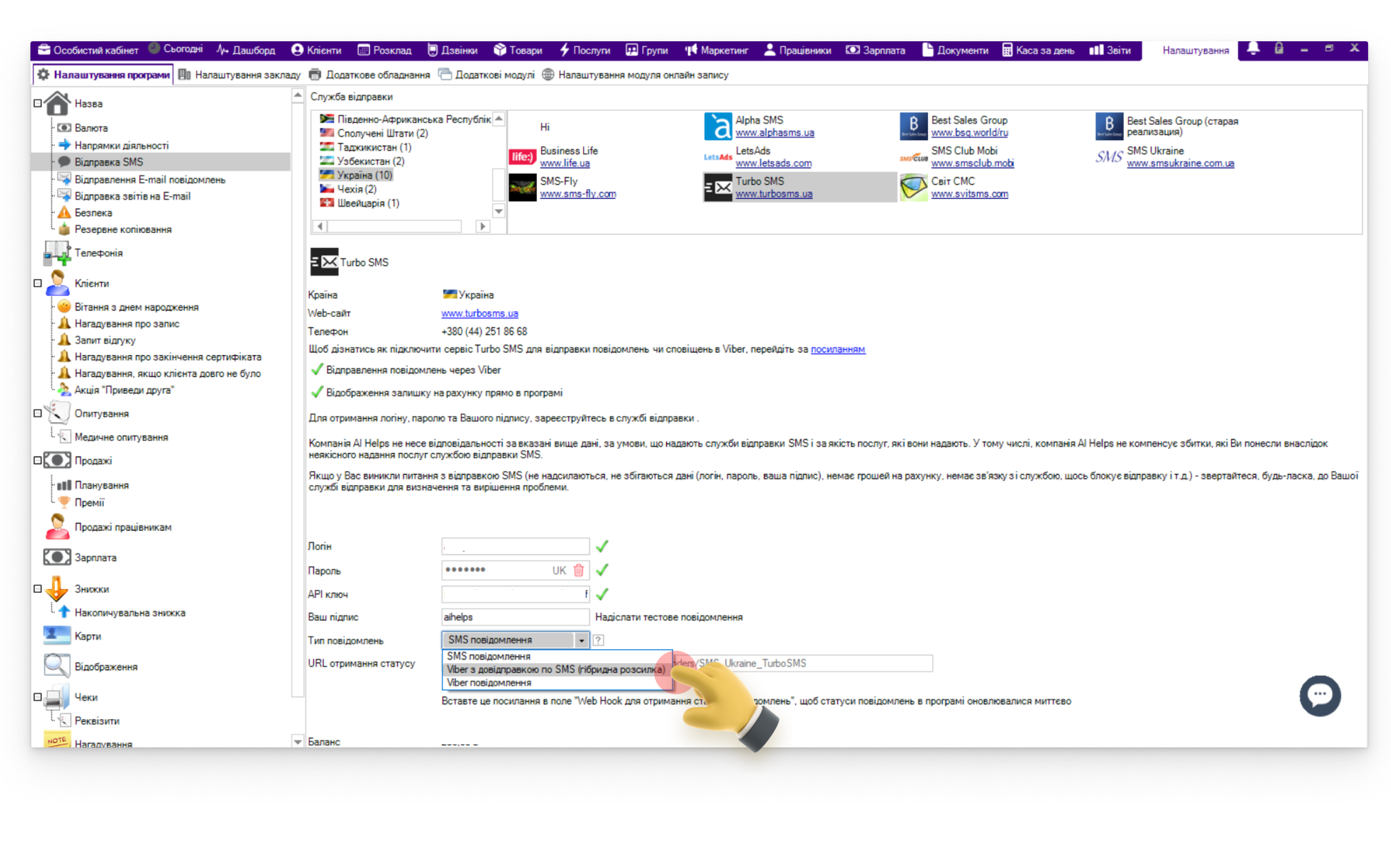The width and height of the screenshot is (1391, 868).
Task: Select Best Sales Group (старая реализация) logo
Action: 1108,127
